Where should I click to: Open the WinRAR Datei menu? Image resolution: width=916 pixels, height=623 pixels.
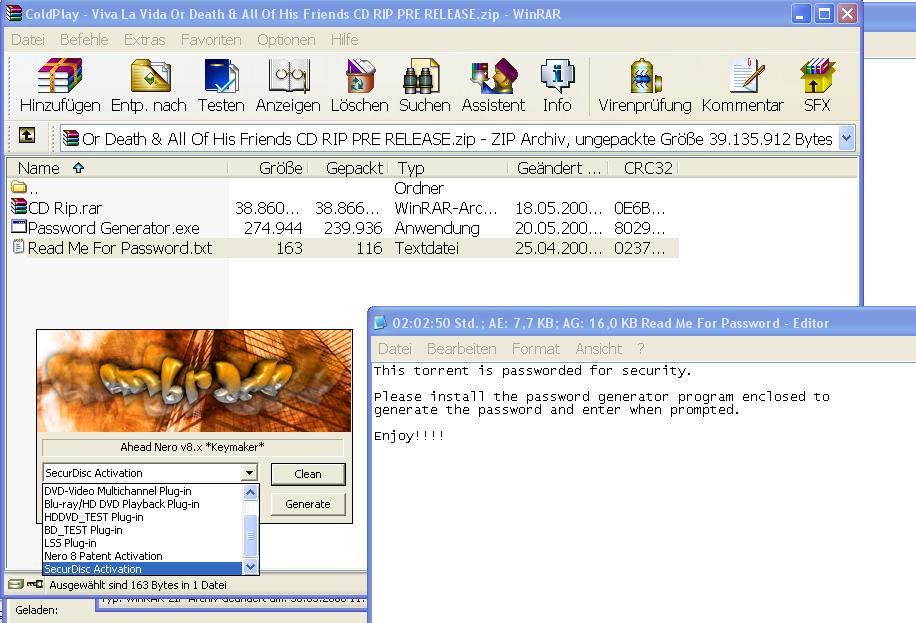27,40
